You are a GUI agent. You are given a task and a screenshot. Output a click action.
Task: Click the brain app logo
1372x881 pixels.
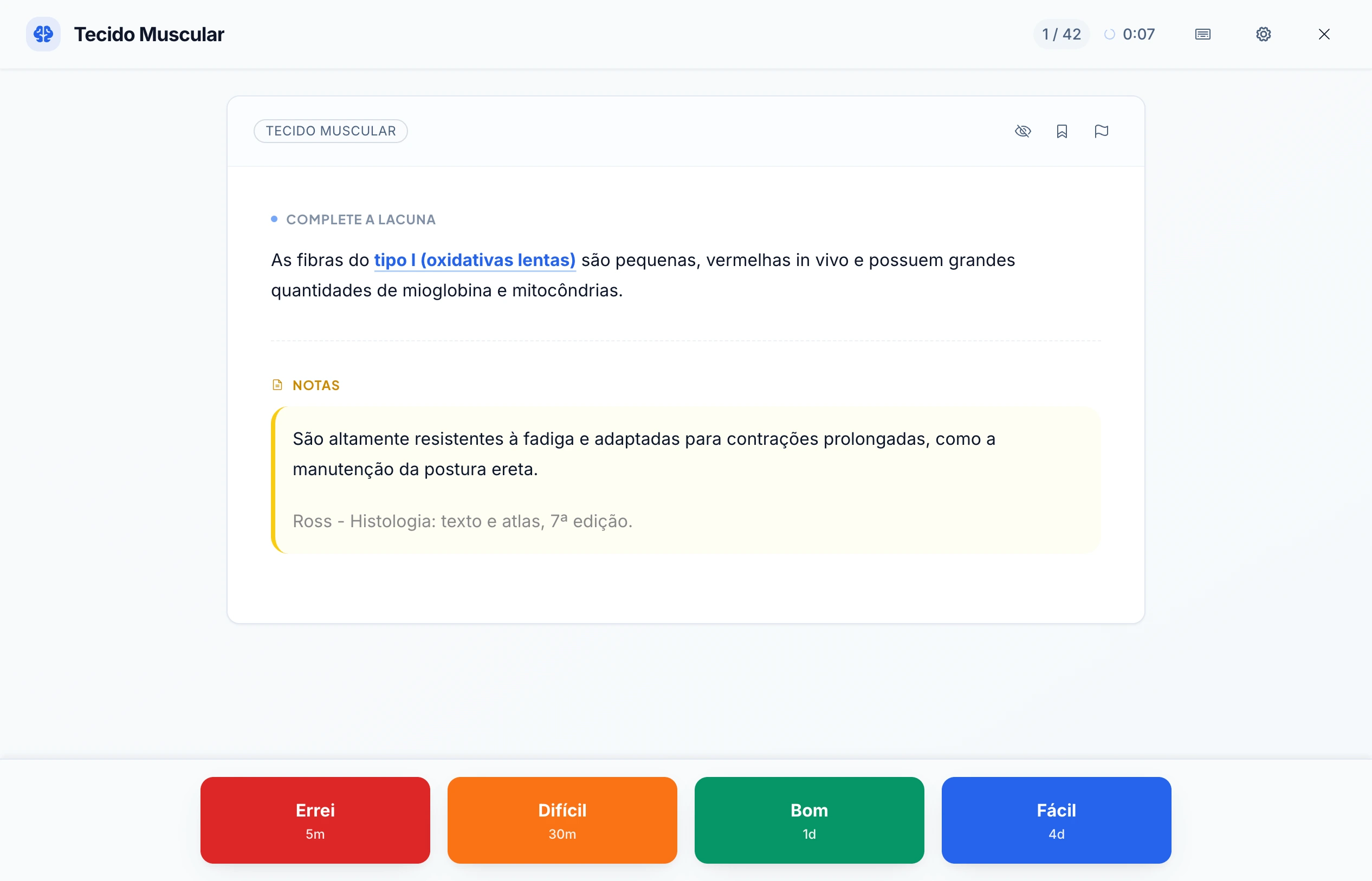pyautogui.click(x=43, y=34)
